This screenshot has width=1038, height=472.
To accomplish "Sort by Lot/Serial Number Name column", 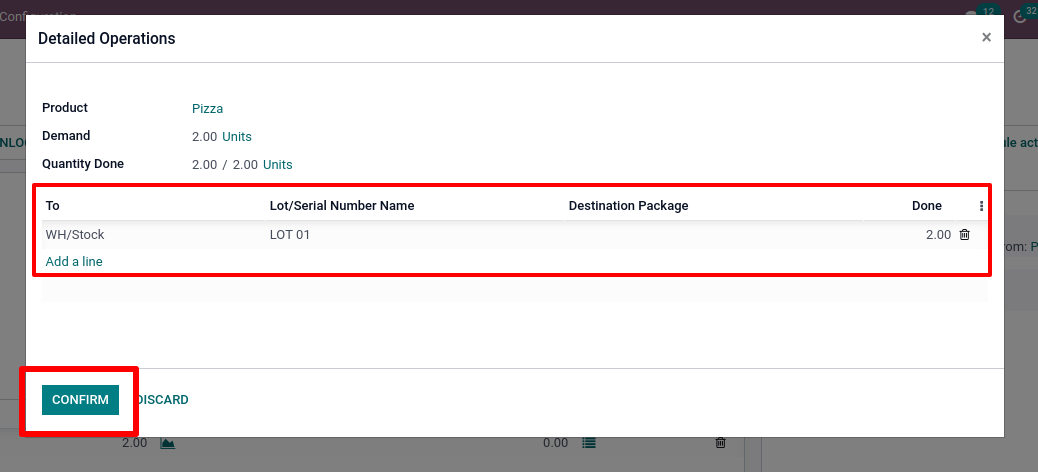I will tap(342, 206).
